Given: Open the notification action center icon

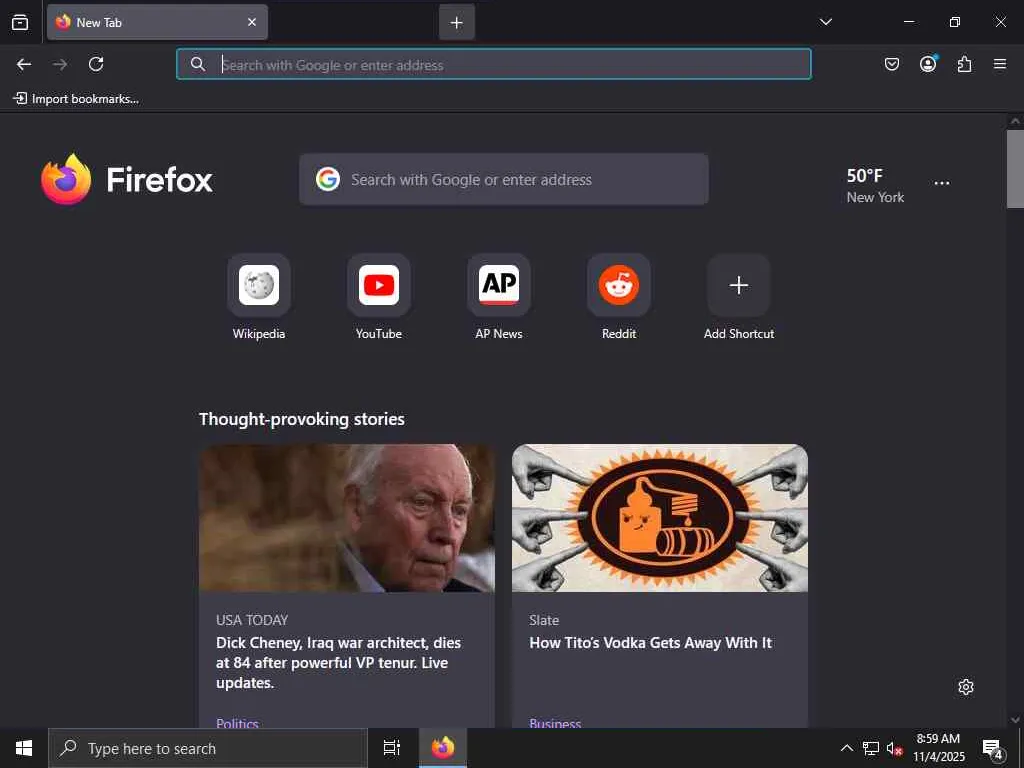Looking at the screenshot, I should 993,748.
